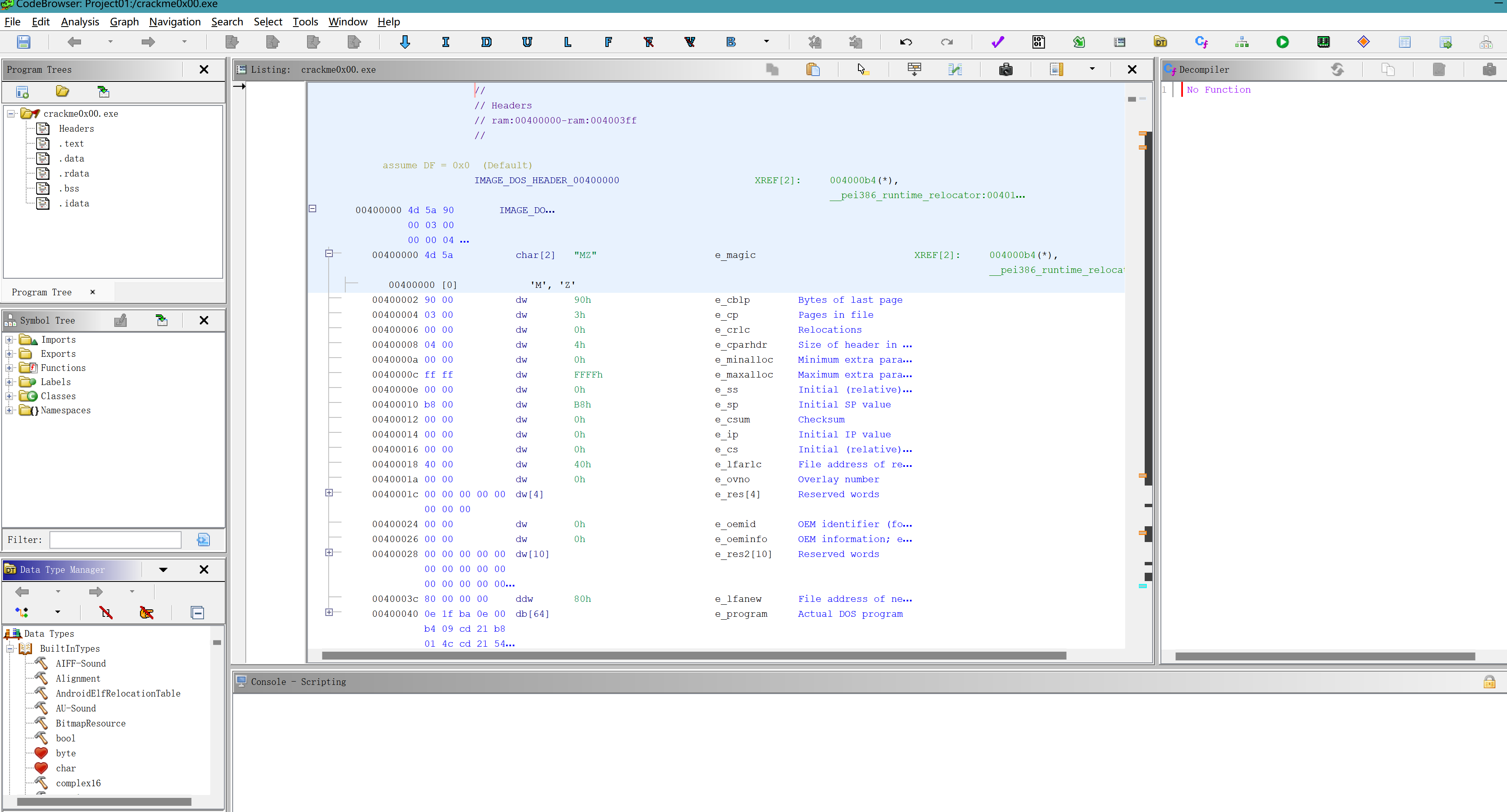
Task: Expand the Imports folder
Action: (x=10, y=339)
